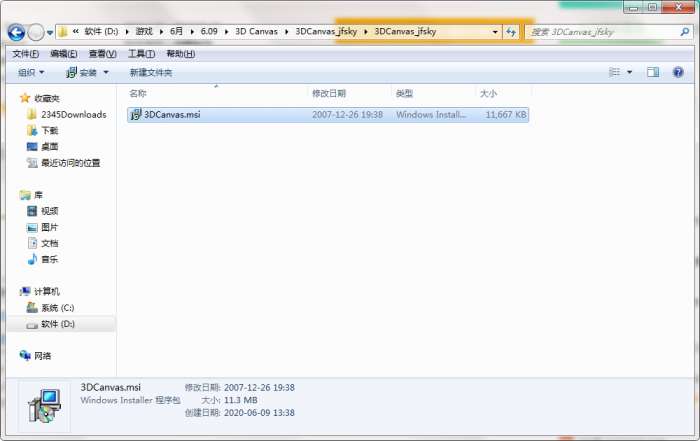Viewport: 700px width, 441px height.
Task: Open the 帮助(H) menu
Action: 180,54
